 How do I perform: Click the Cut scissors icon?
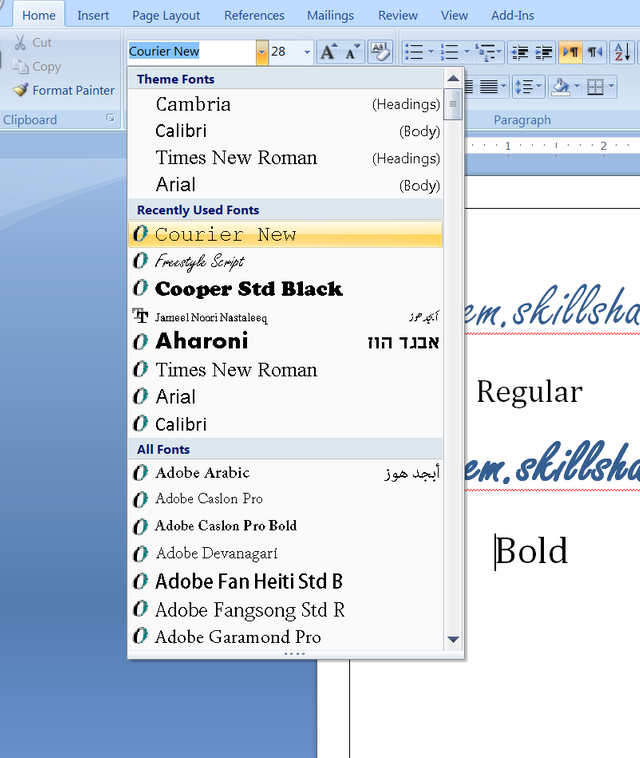click(20, 43)
